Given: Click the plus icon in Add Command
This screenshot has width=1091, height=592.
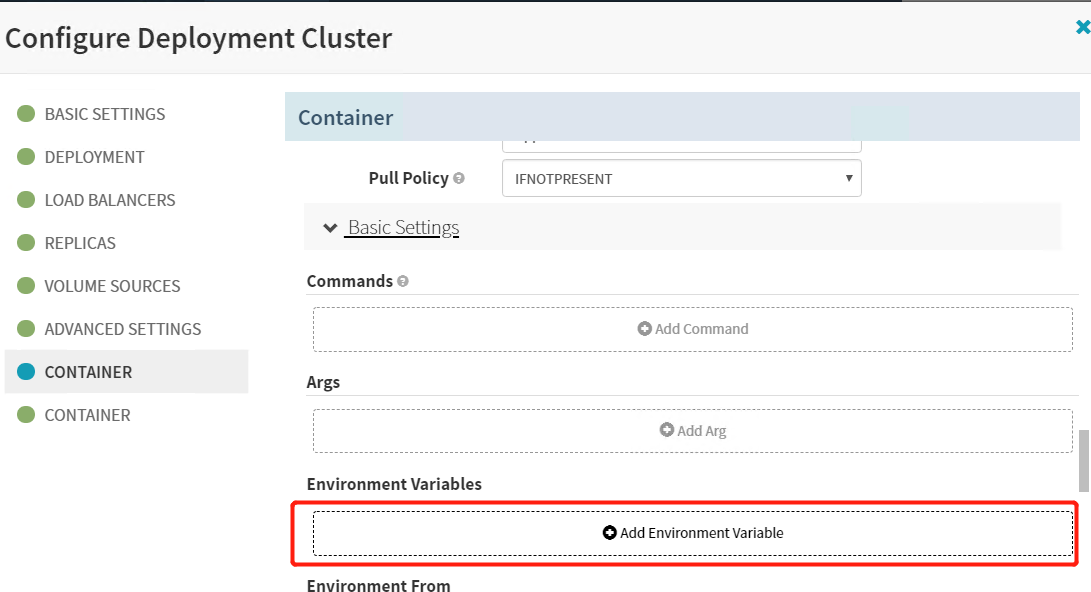Looking at the screenshot, I should click(645, 329).
